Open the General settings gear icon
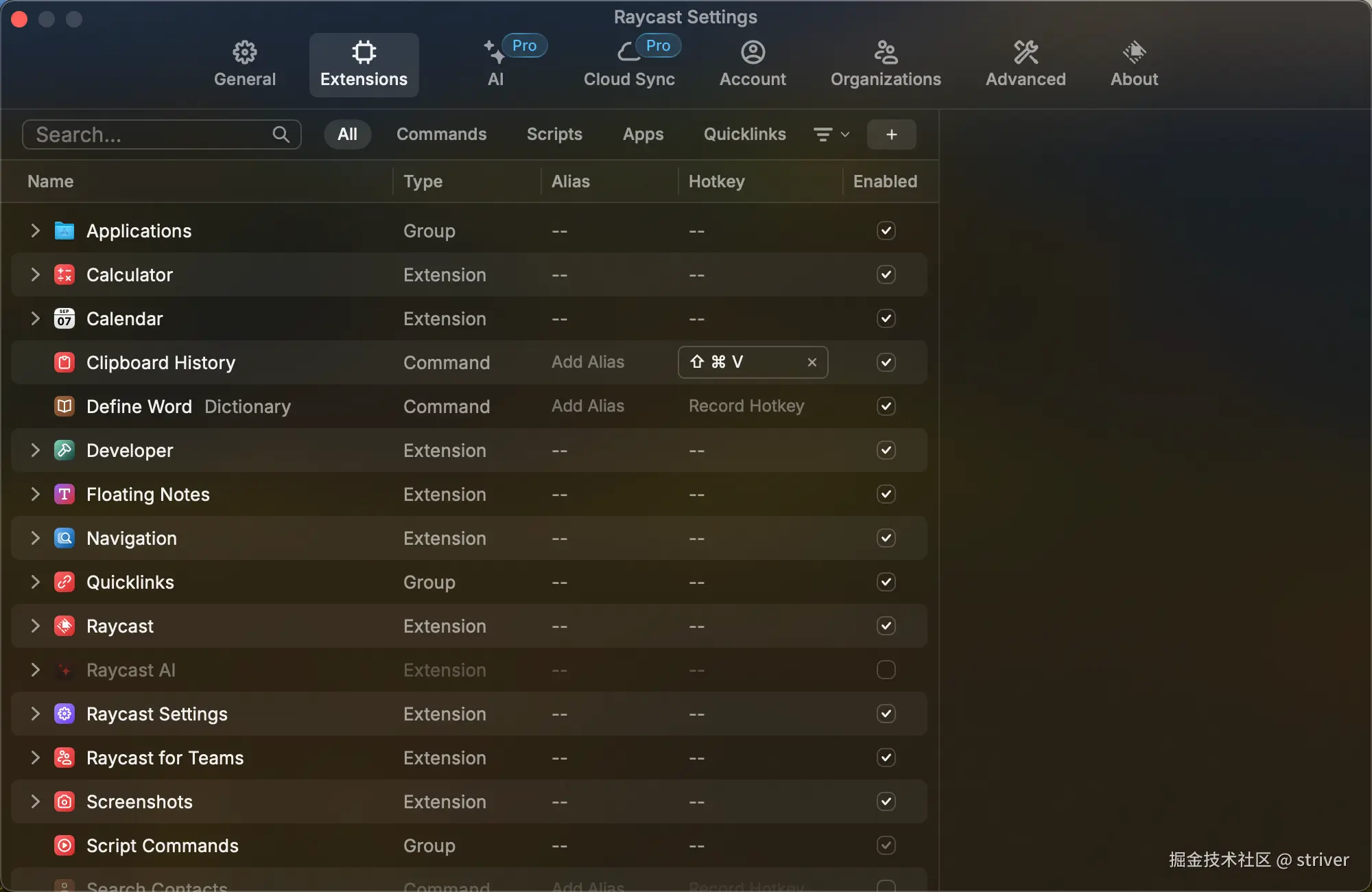 [244, 52]
